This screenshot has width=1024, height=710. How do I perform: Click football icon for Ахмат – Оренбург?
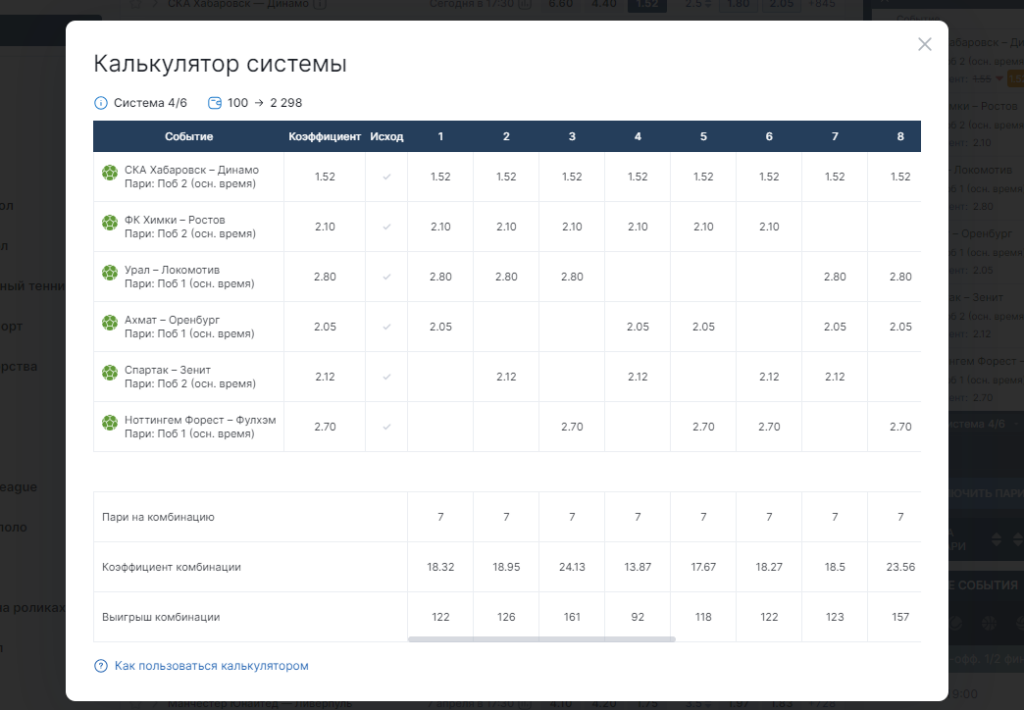point(110,323)
